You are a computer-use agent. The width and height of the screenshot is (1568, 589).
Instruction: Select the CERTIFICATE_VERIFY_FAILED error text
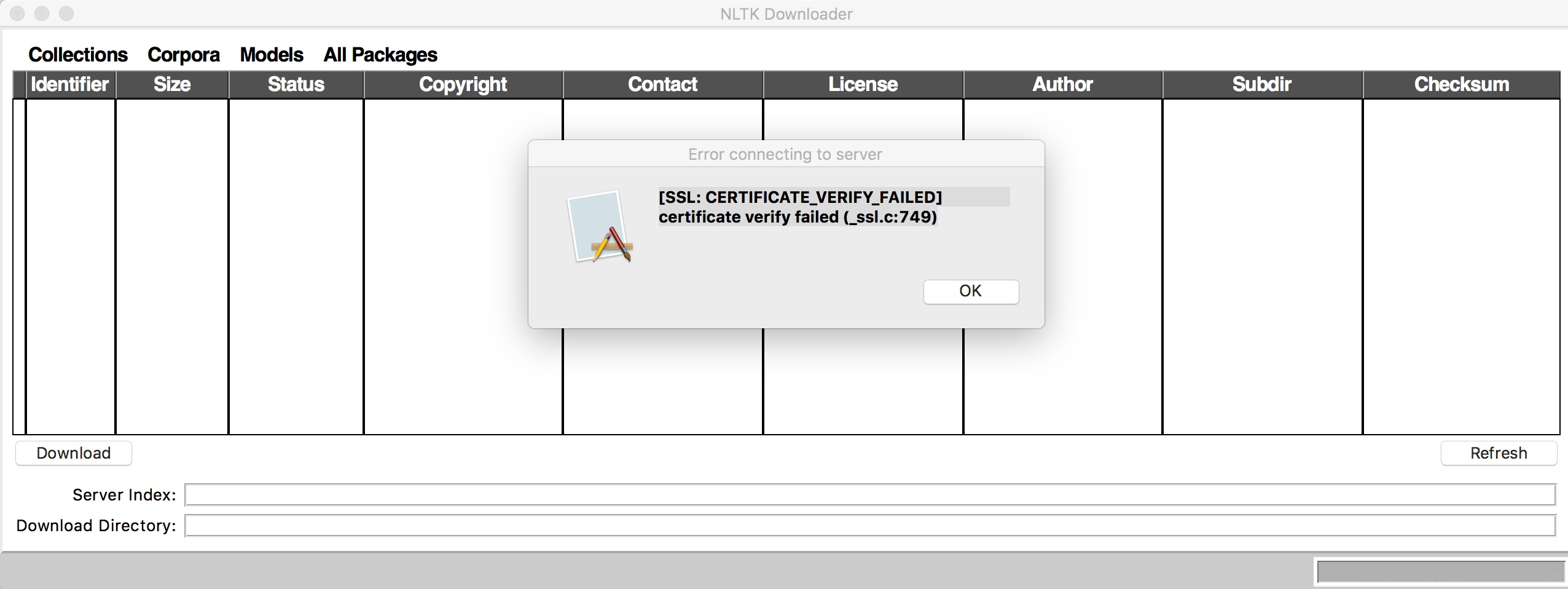[800, 197]
